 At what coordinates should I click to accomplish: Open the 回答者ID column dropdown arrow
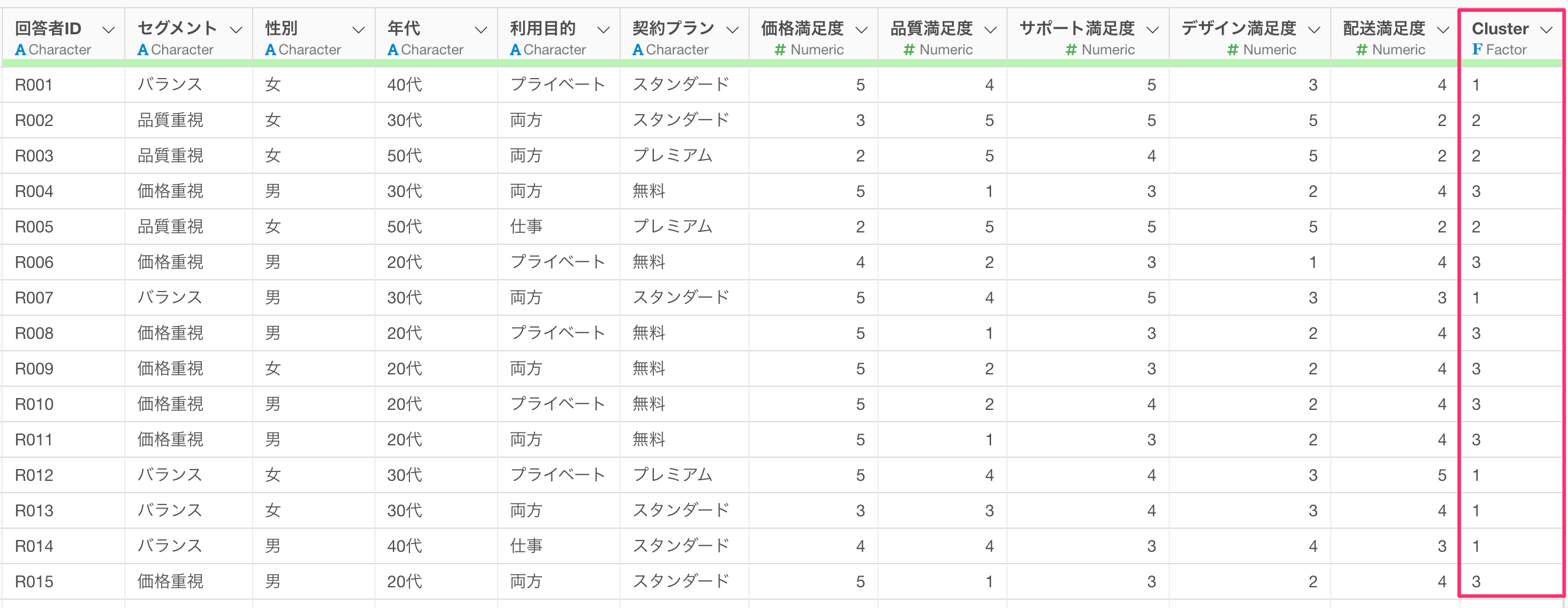[108, 29]
